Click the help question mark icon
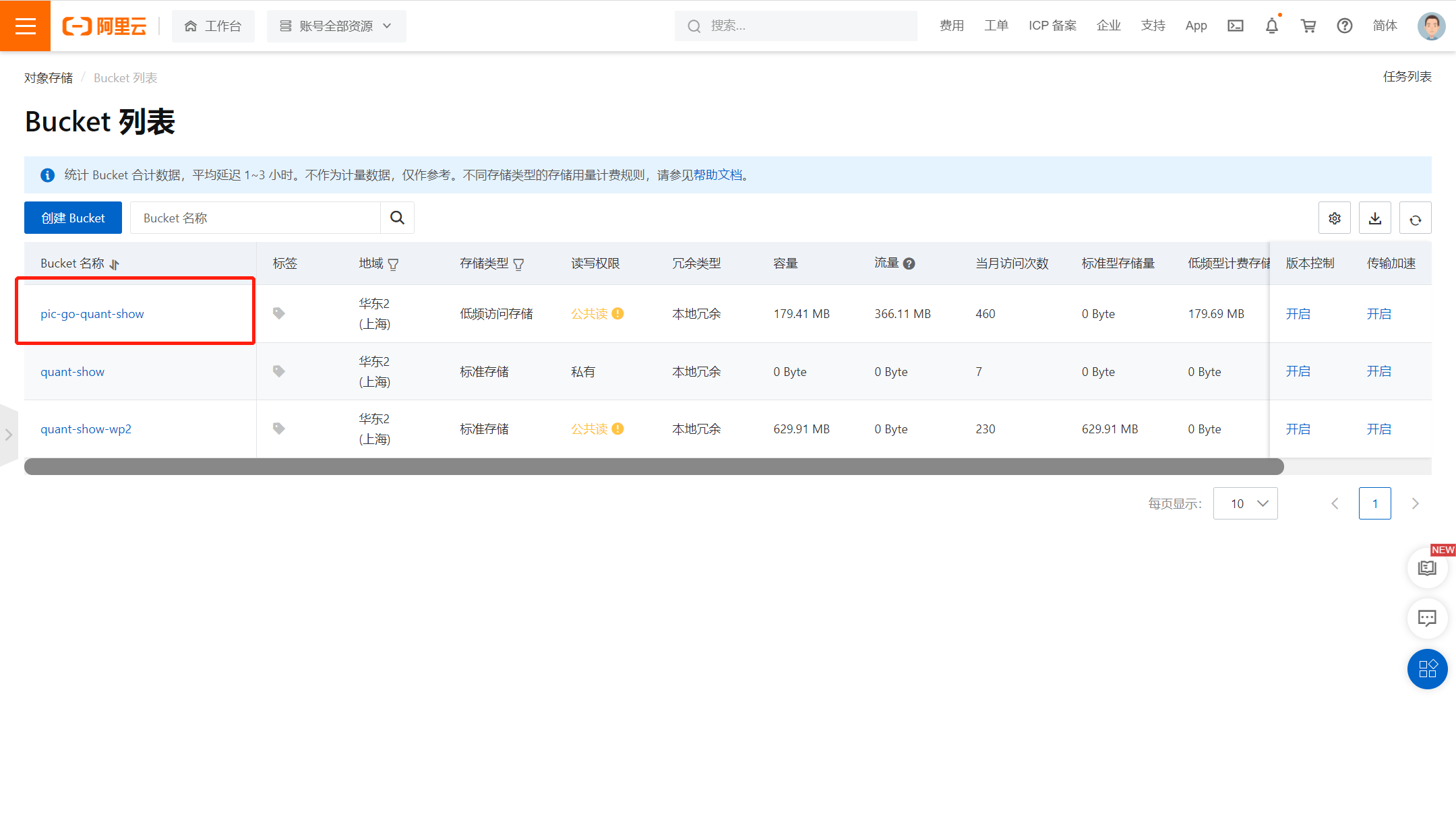Screen dimensions: 1456x818 coord(1344,26)
